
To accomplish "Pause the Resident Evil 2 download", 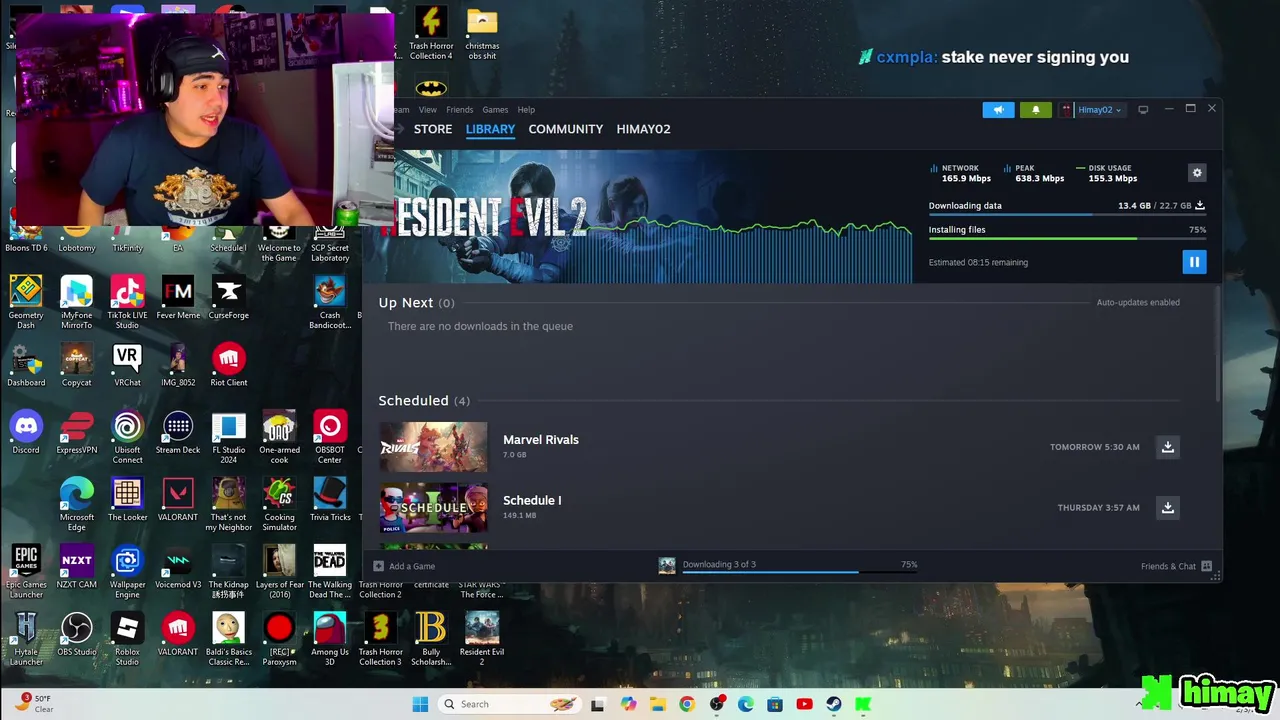I will [1194, 262].
